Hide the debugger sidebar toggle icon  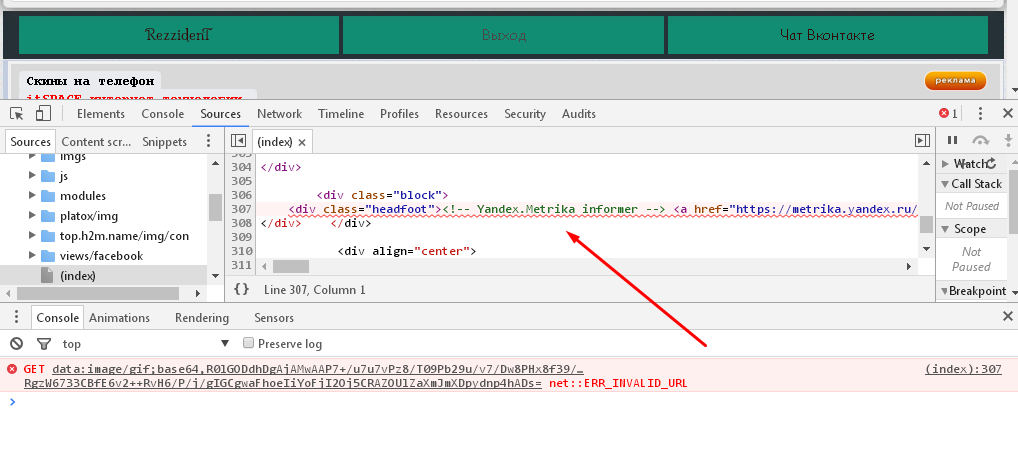pos(922,141)
